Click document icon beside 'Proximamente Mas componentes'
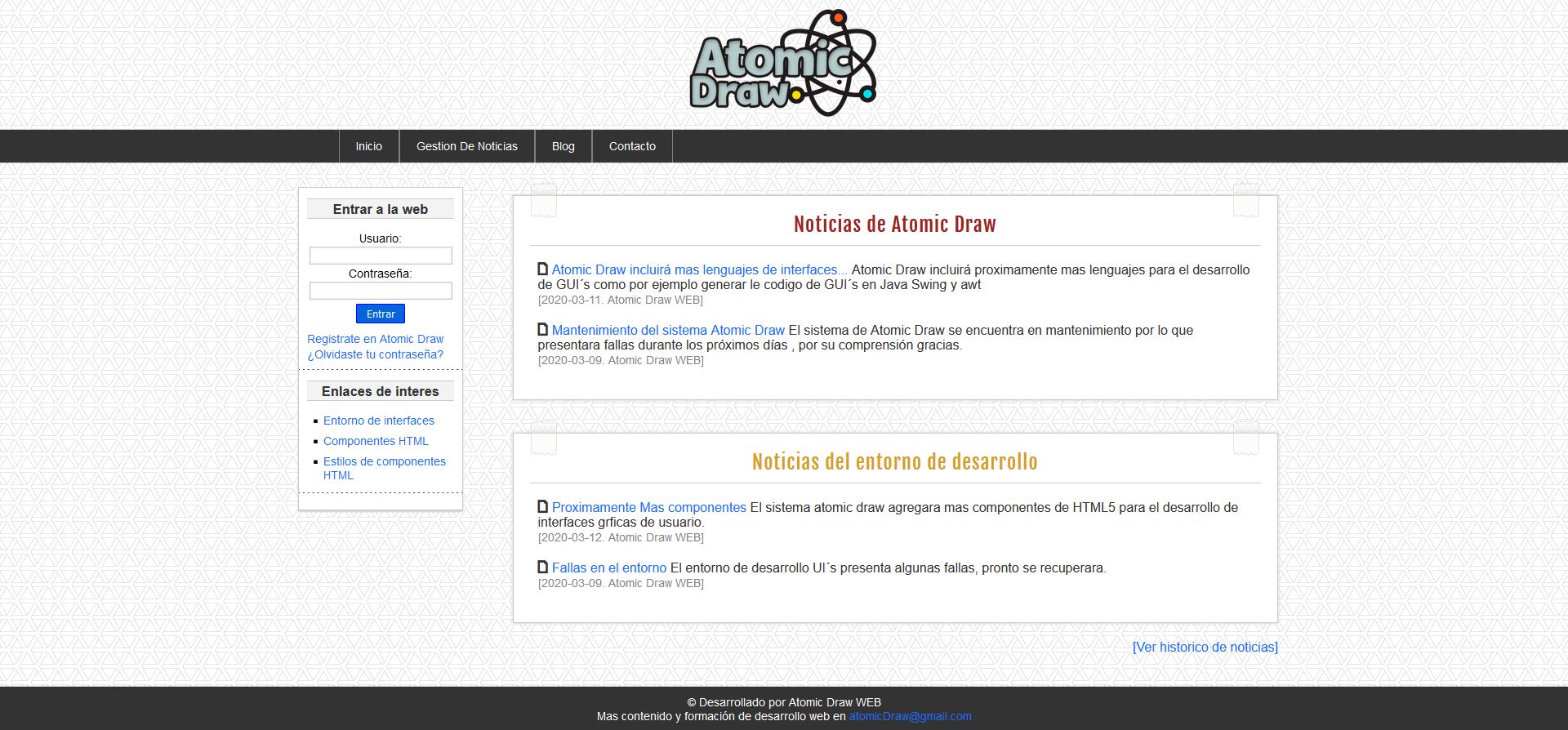1568x730 pixels. (x=543, y=506)
